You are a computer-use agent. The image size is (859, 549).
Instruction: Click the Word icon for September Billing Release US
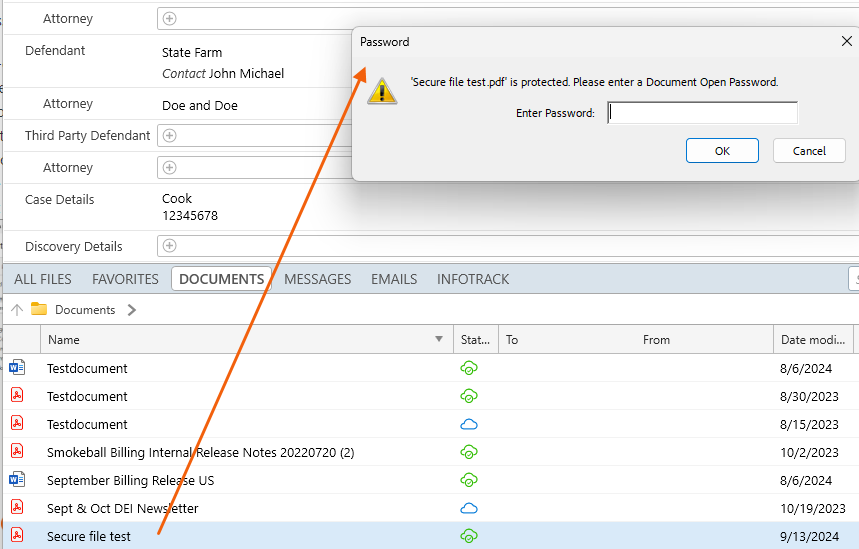17,479
